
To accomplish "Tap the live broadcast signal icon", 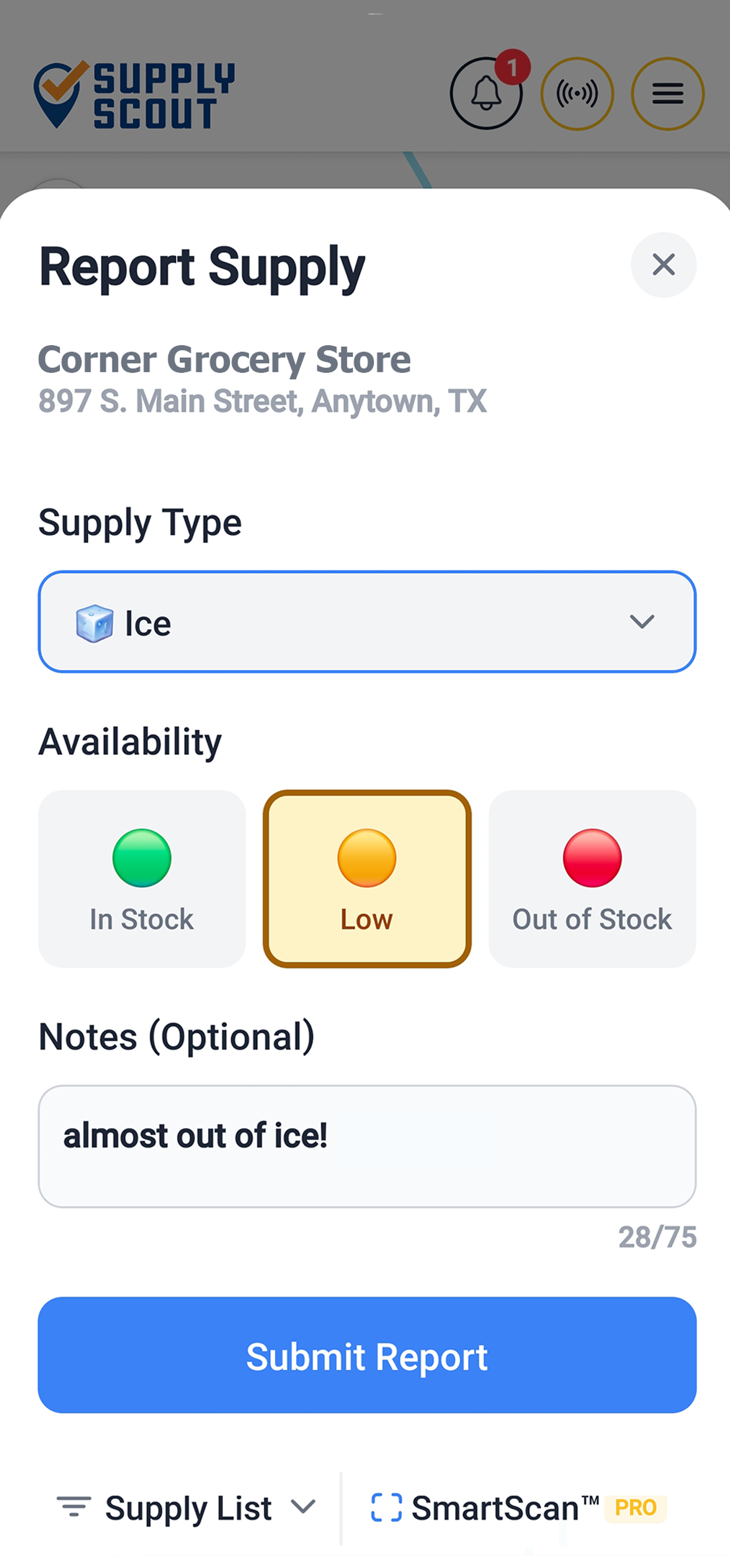I will (x=577, y=94).
